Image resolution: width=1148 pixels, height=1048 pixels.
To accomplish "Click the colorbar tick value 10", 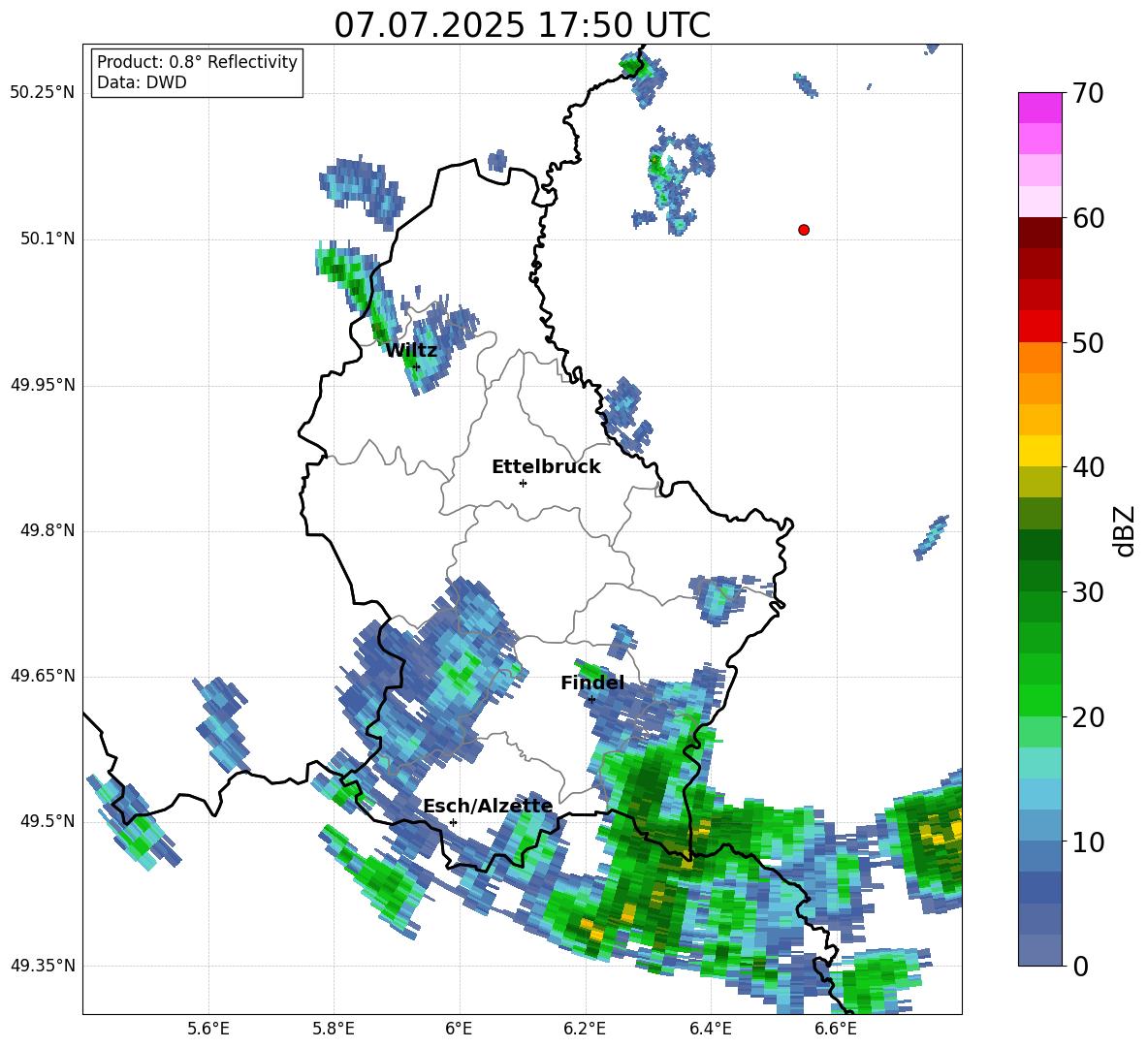I will click(x=1088, y=842).
